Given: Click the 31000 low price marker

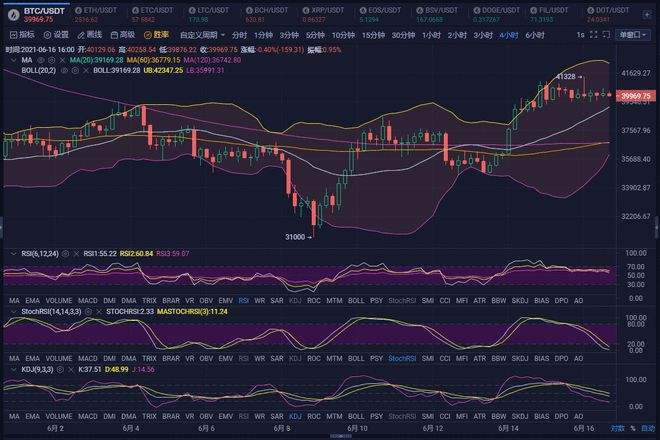Looking at the screenshot, I should pyautogui.click(x=298, y=237).
